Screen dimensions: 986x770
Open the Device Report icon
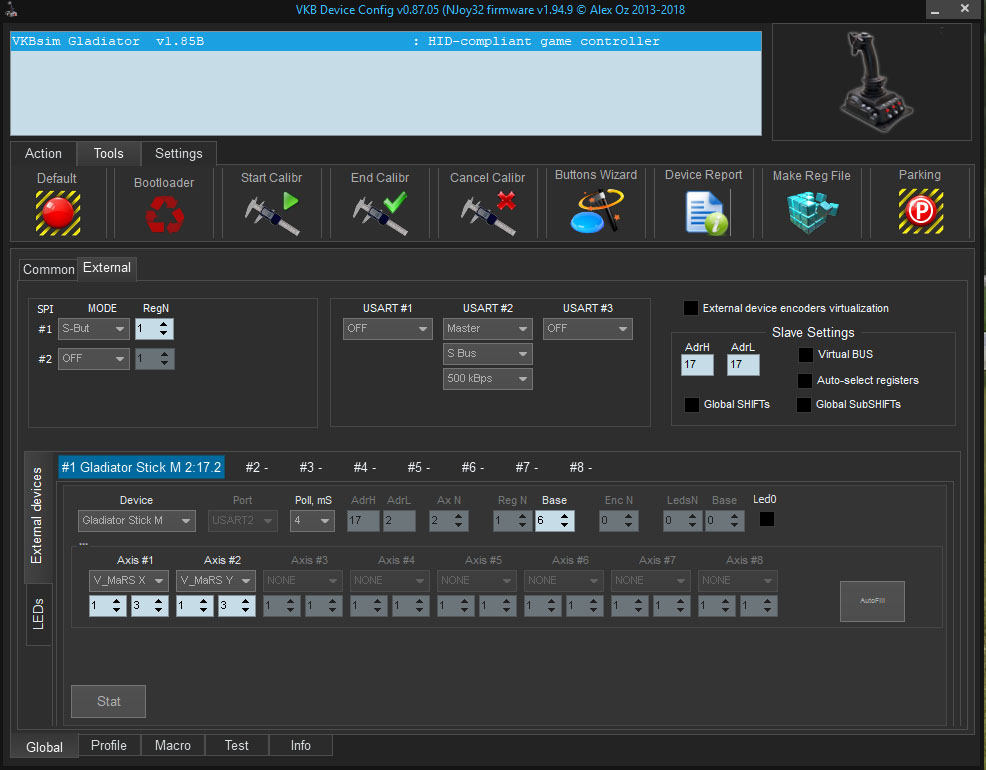pos(704,213)
